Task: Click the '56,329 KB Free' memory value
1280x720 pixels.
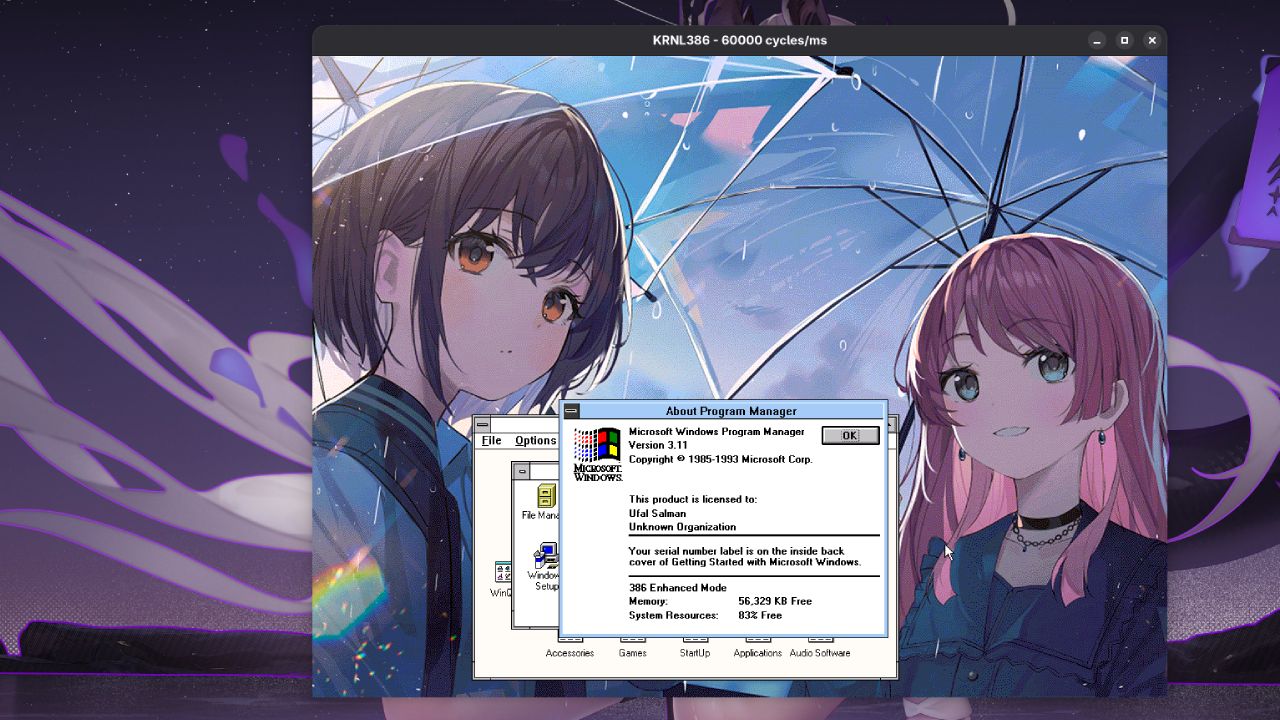Action: [775, 602]
